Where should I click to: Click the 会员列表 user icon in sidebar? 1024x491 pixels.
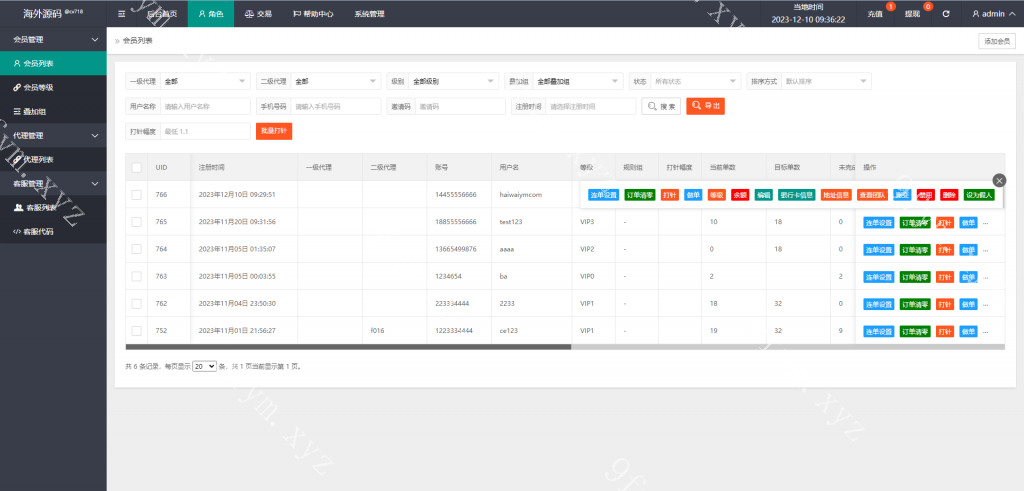17,63
